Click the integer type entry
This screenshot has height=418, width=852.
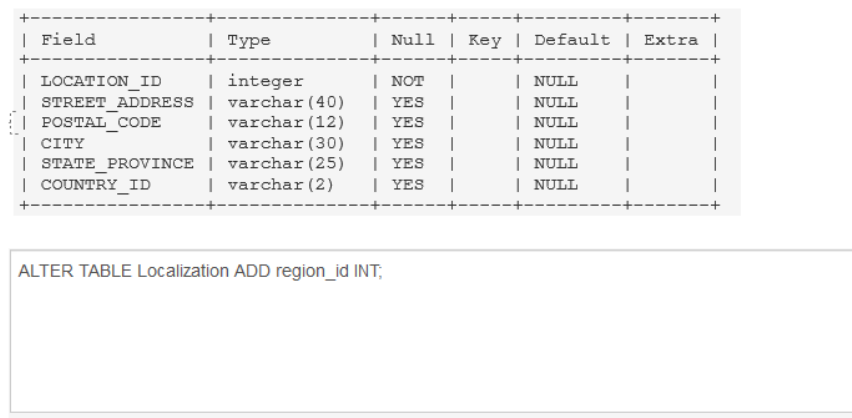tap(258, 82)
